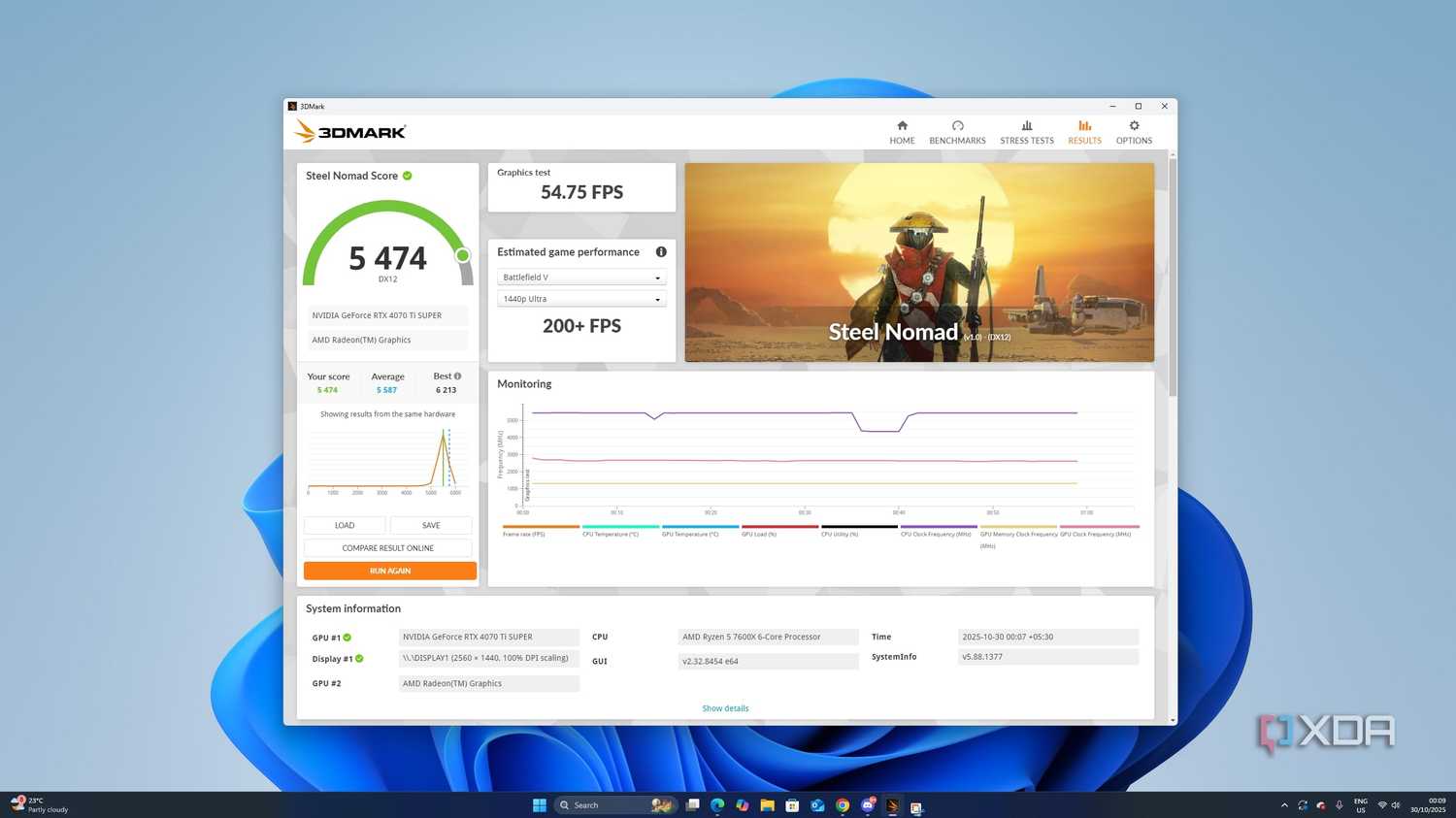Open Microsoft Edge from the taskbar
Screen dimensions: 1456x818
point(717,805)
